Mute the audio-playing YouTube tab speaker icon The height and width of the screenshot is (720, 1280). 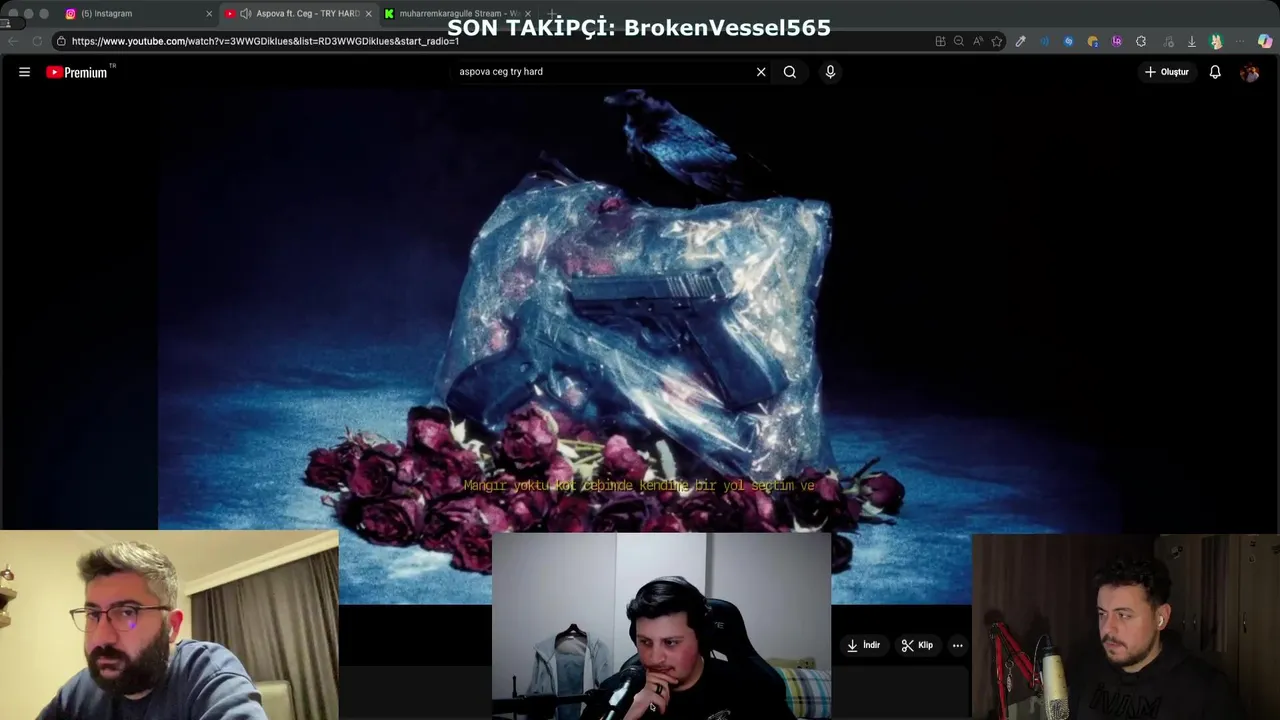246,14
